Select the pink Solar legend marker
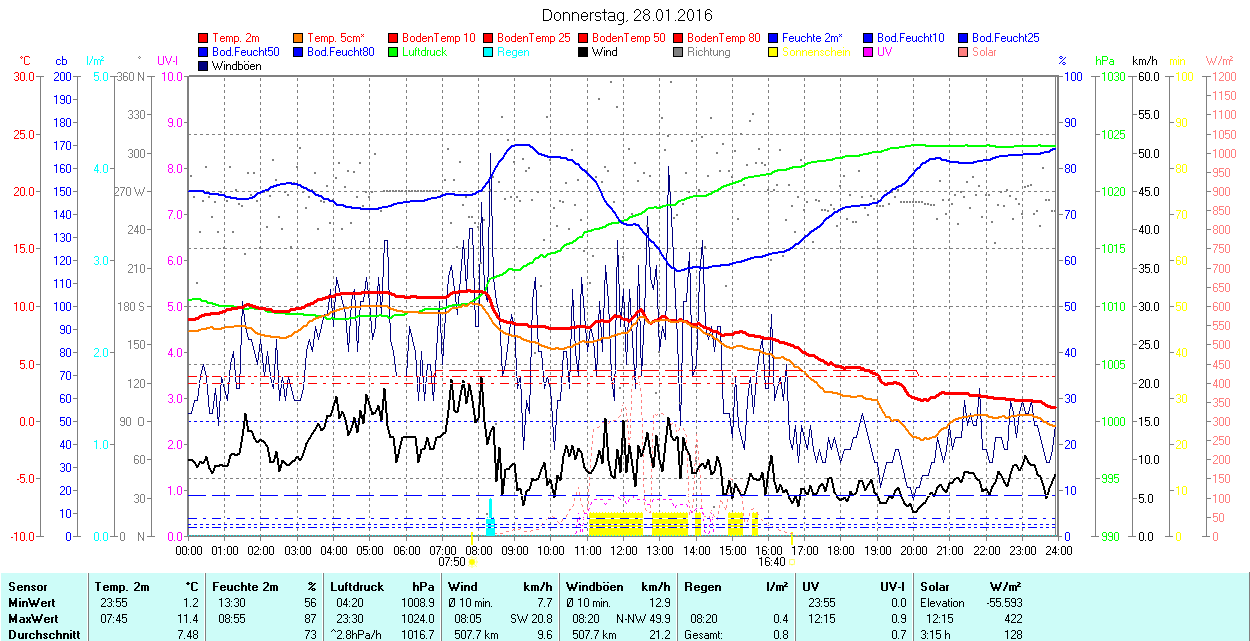The width and height of the screenshot is (1250, 641). [x=964, y=52]
